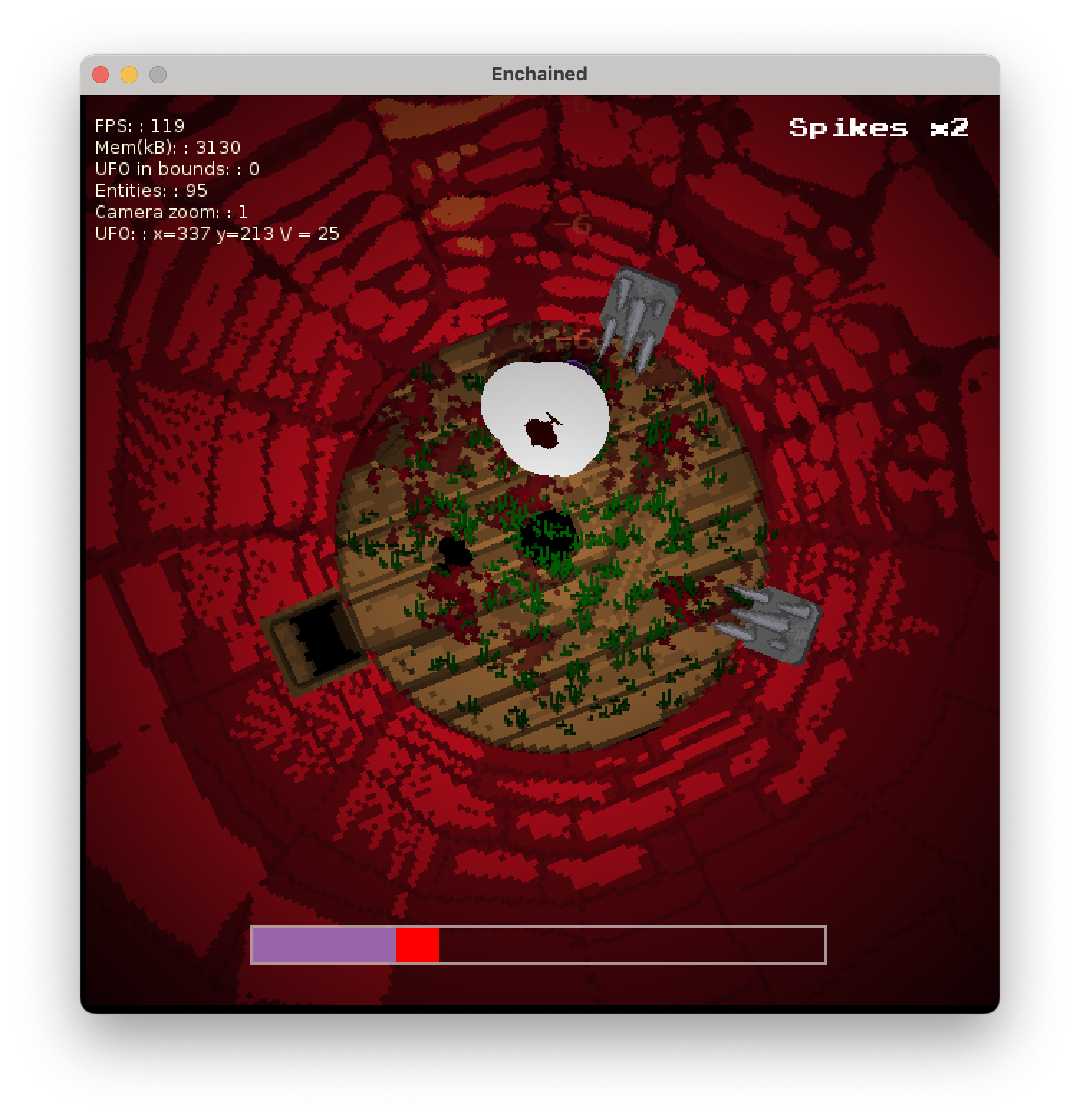Click the Mem(kB) debug line
1080x1120 pixels.
[x=167, y=148]
